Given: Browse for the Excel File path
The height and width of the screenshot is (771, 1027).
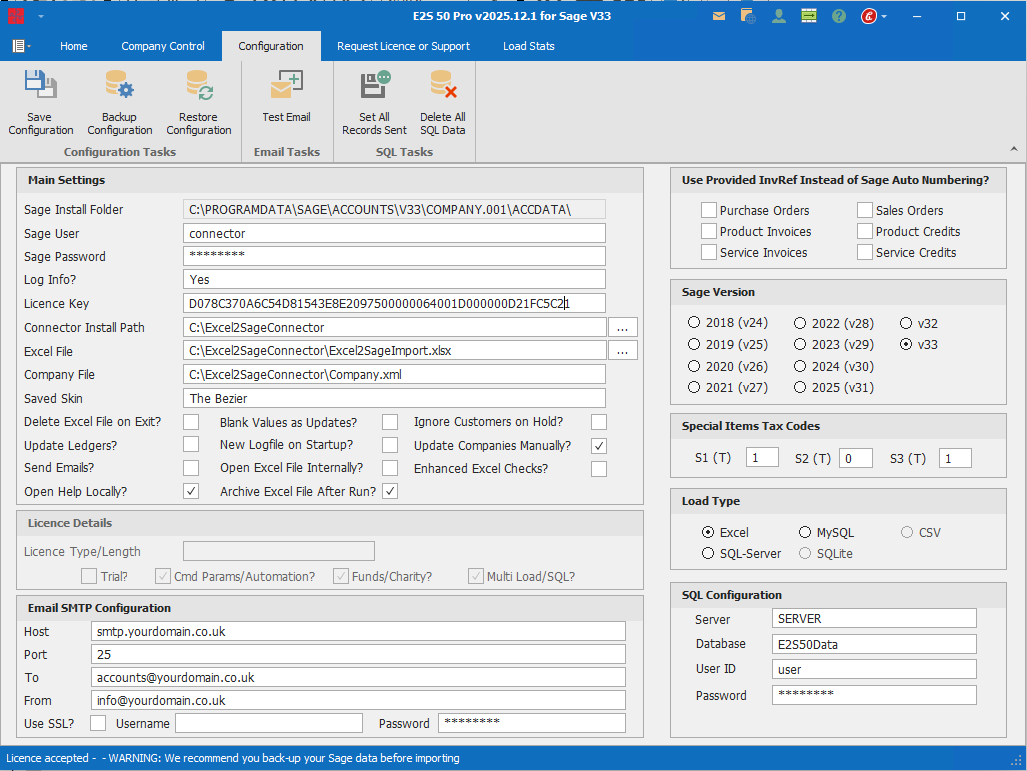Looking at the screenshot, I should [622, 351].
